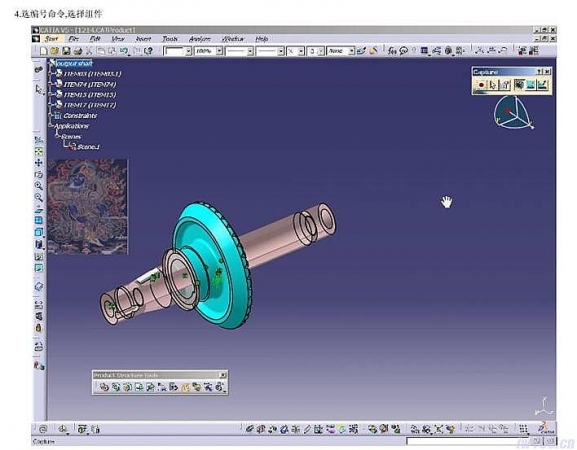Open the line thickness dropdown arrow

click(250, 51)
